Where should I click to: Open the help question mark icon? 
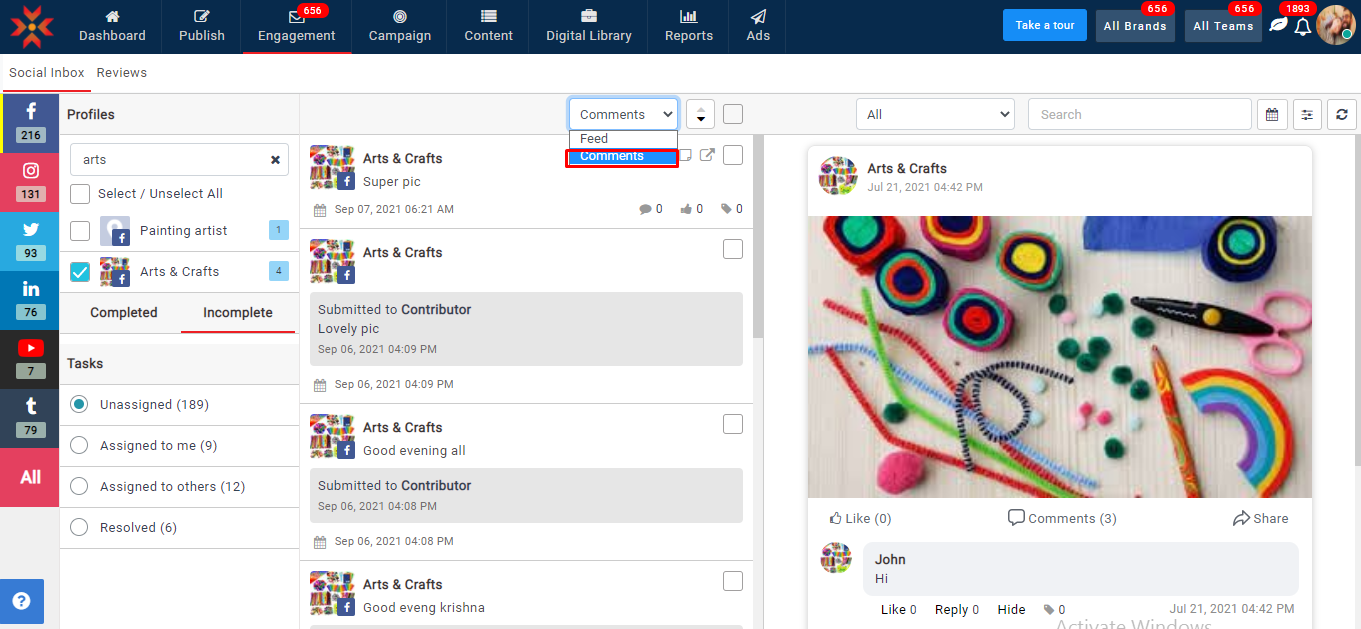(21, 601)
